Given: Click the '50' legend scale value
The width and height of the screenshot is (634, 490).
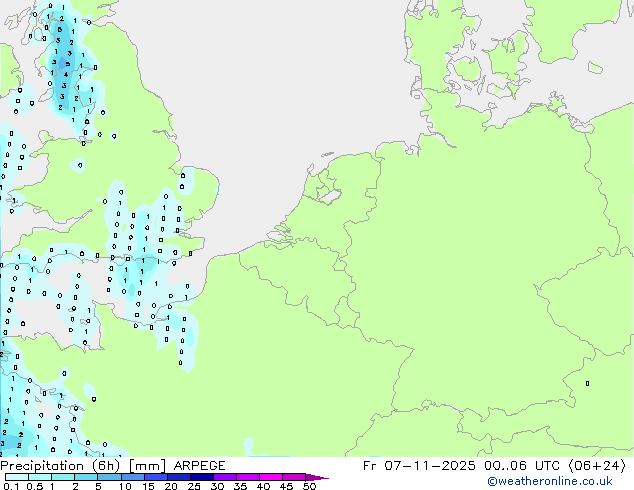Looking at the screenshot, I should [x=309, y=486].
